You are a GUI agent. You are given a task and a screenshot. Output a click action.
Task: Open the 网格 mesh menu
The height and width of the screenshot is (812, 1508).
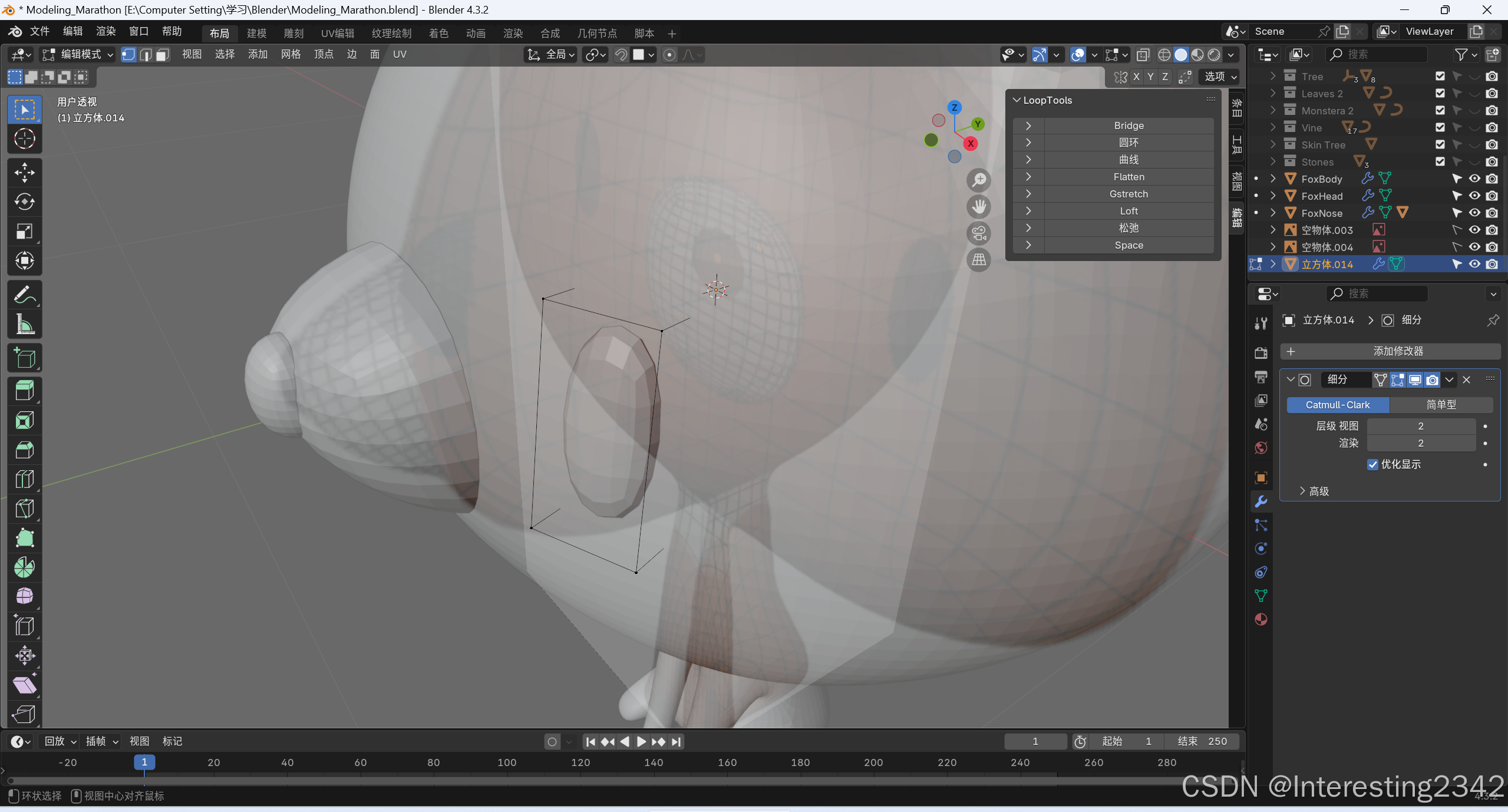[x=291, y=55]
